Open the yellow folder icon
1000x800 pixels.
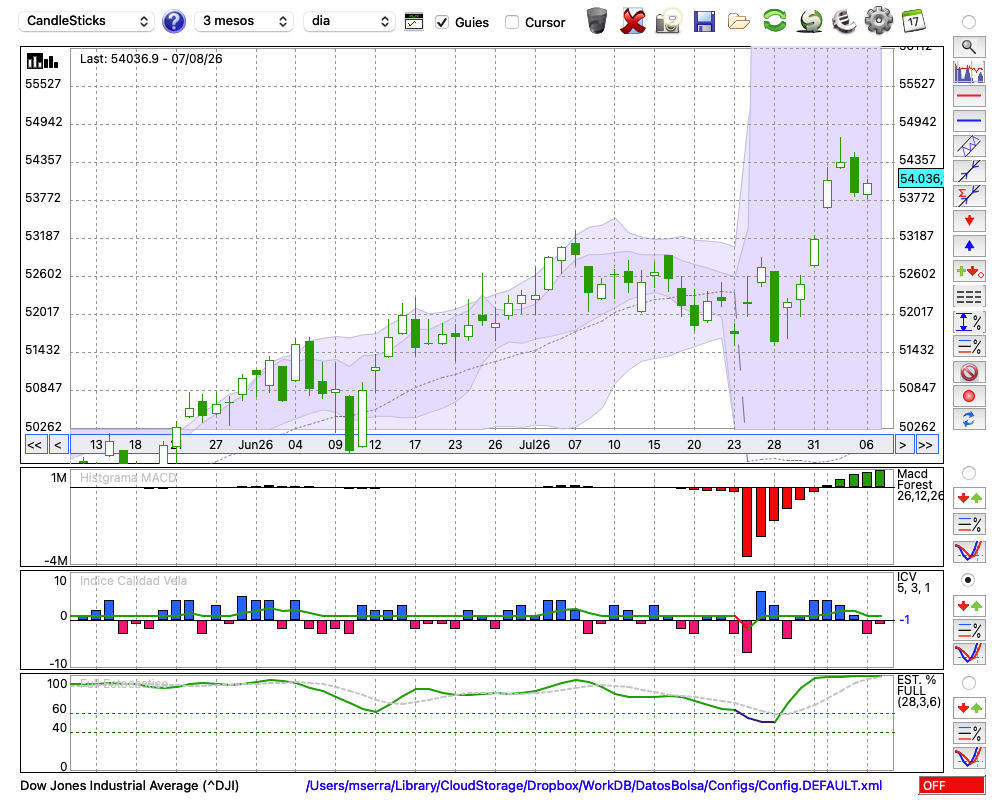coord(739,22)
